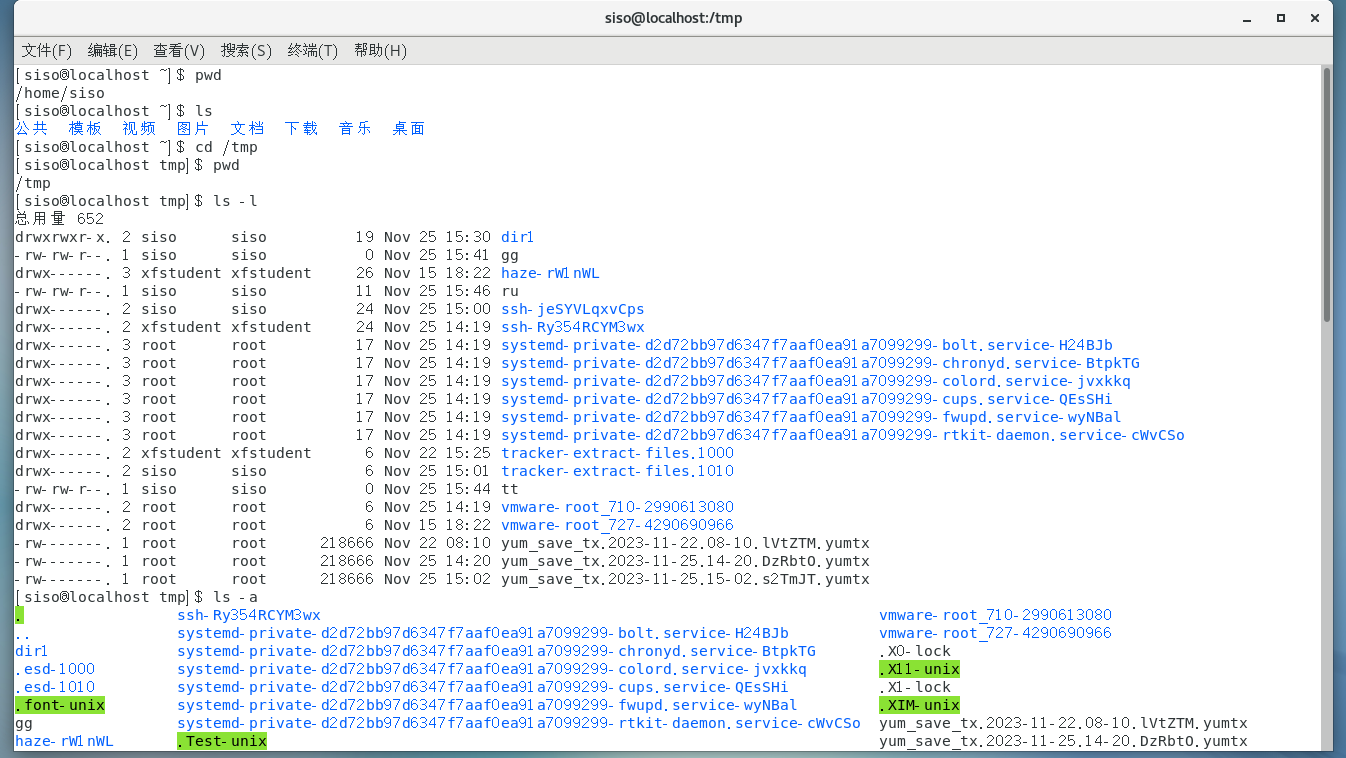Select the 音乐 folder name
1346x758 pixels.
pyautogui.click(x=356, y=129)
